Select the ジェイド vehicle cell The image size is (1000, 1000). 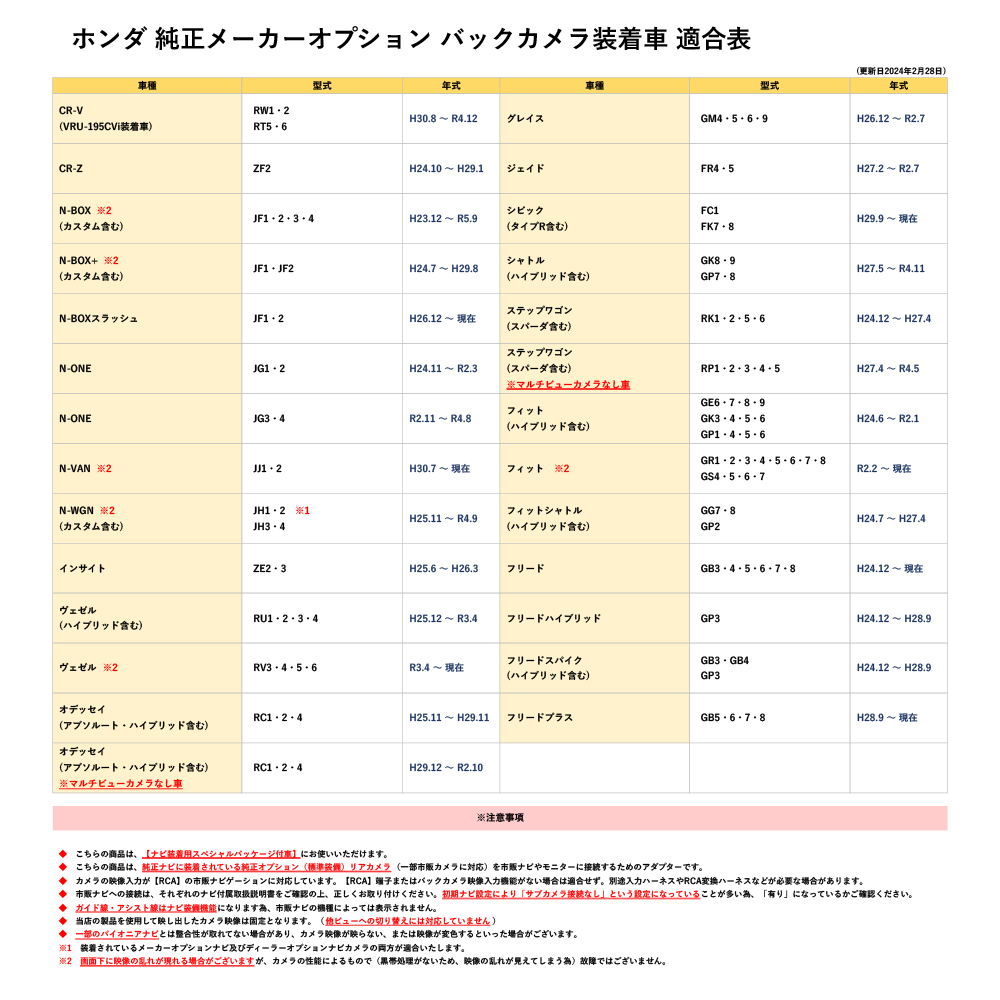point(594,168)
